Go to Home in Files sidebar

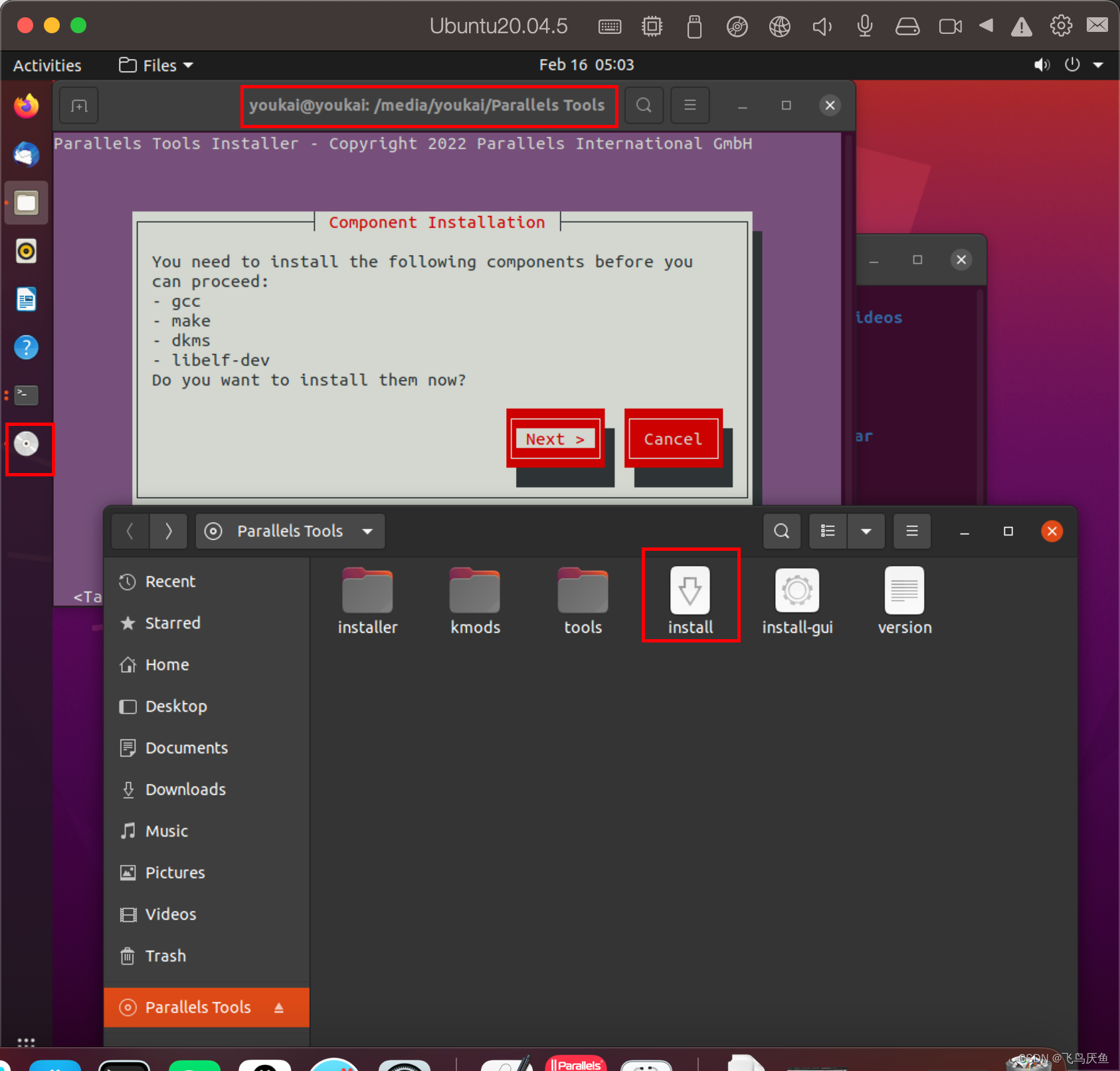(x=207, y=665)
